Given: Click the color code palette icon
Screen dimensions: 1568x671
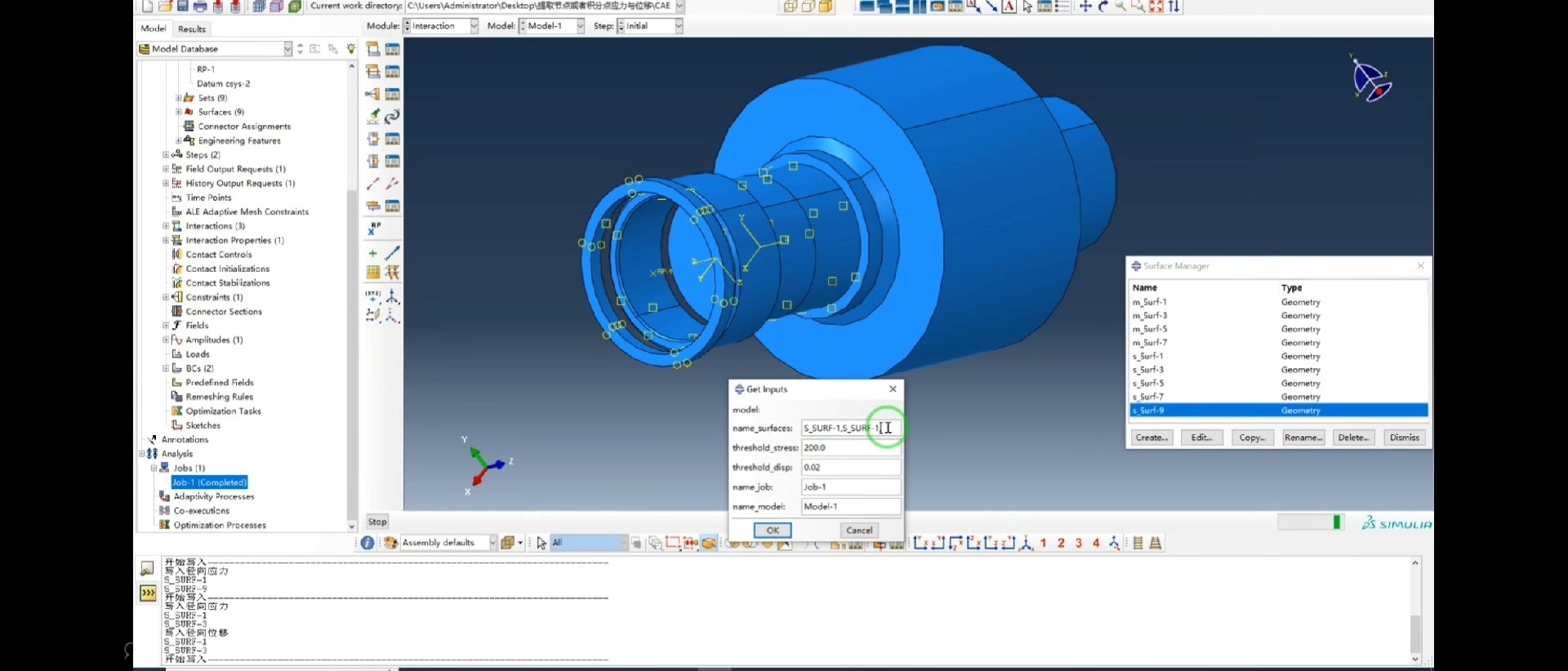Looking at the screenshot, I should [x=391, y=543].
